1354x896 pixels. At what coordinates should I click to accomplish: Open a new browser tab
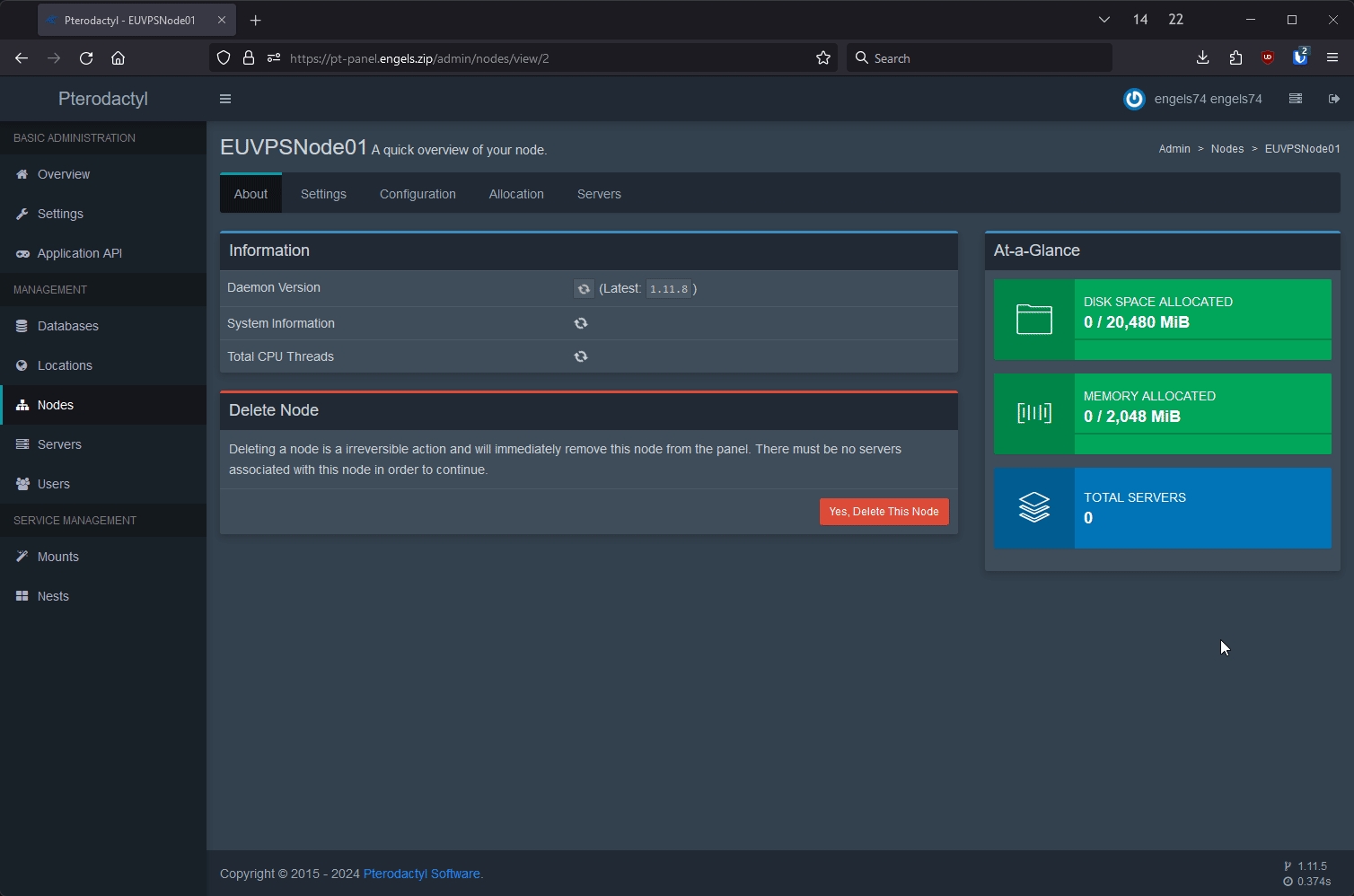coord(255,20)
